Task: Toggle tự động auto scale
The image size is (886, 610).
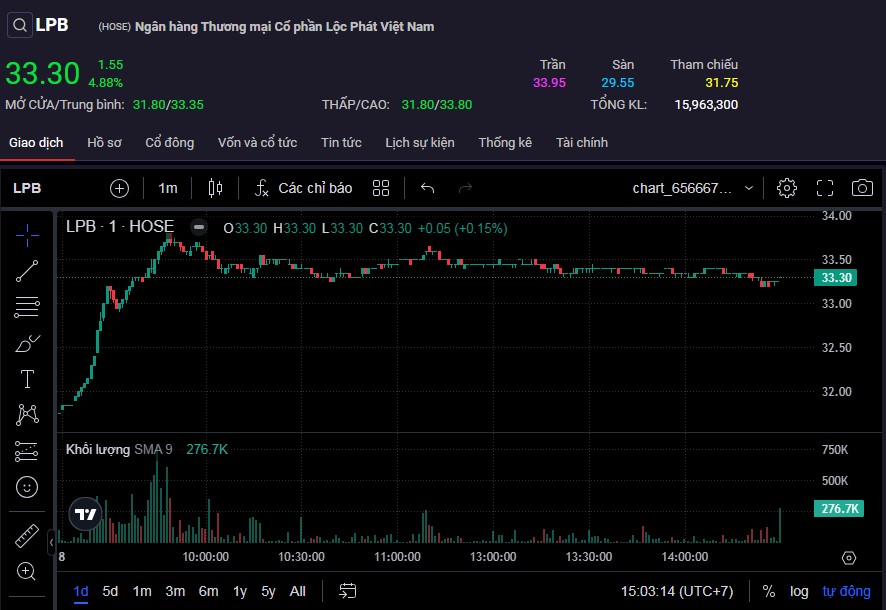Action: 846,591
